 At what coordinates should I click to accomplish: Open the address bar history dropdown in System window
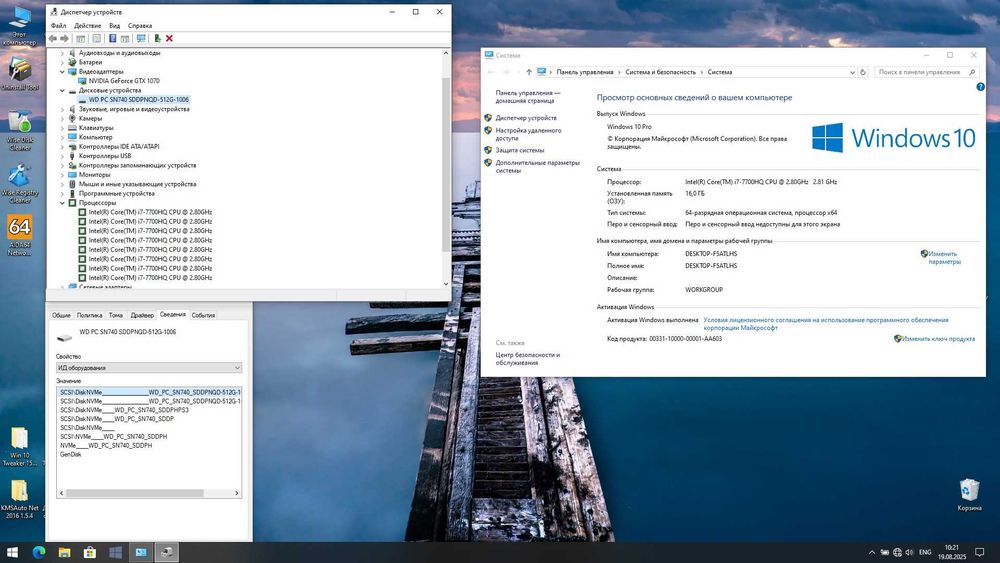[x=852, y=72]
